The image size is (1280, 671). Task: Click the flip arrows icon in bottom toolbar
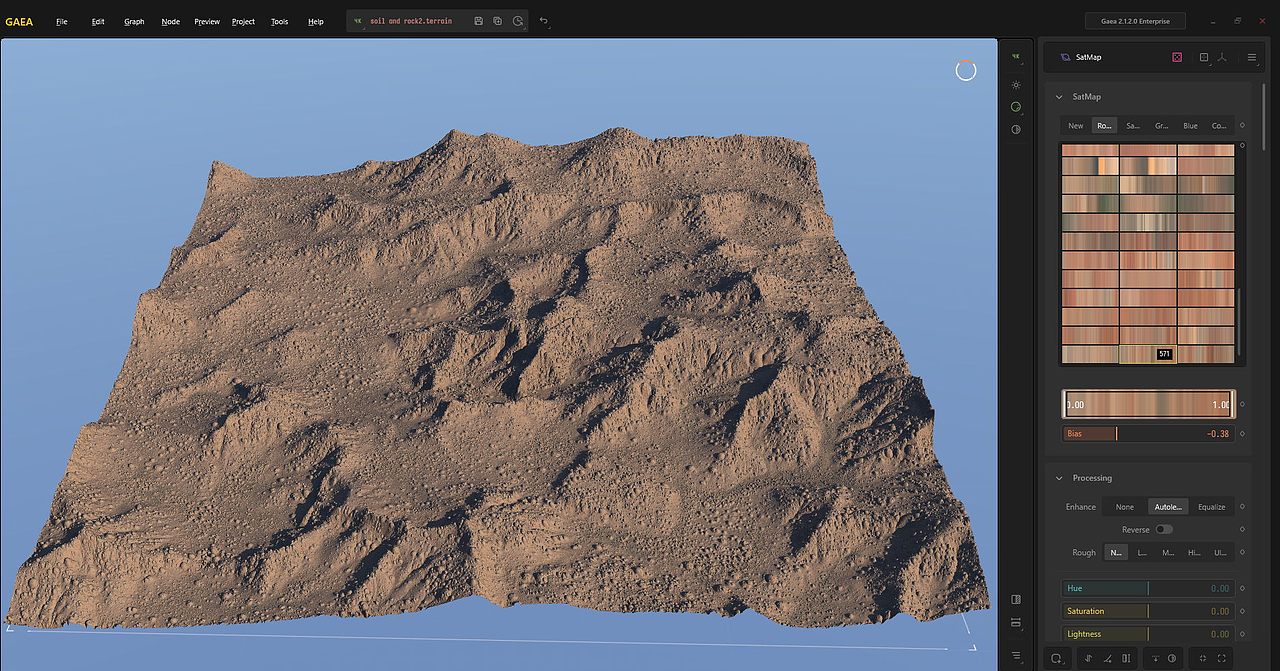[1089, 658]
